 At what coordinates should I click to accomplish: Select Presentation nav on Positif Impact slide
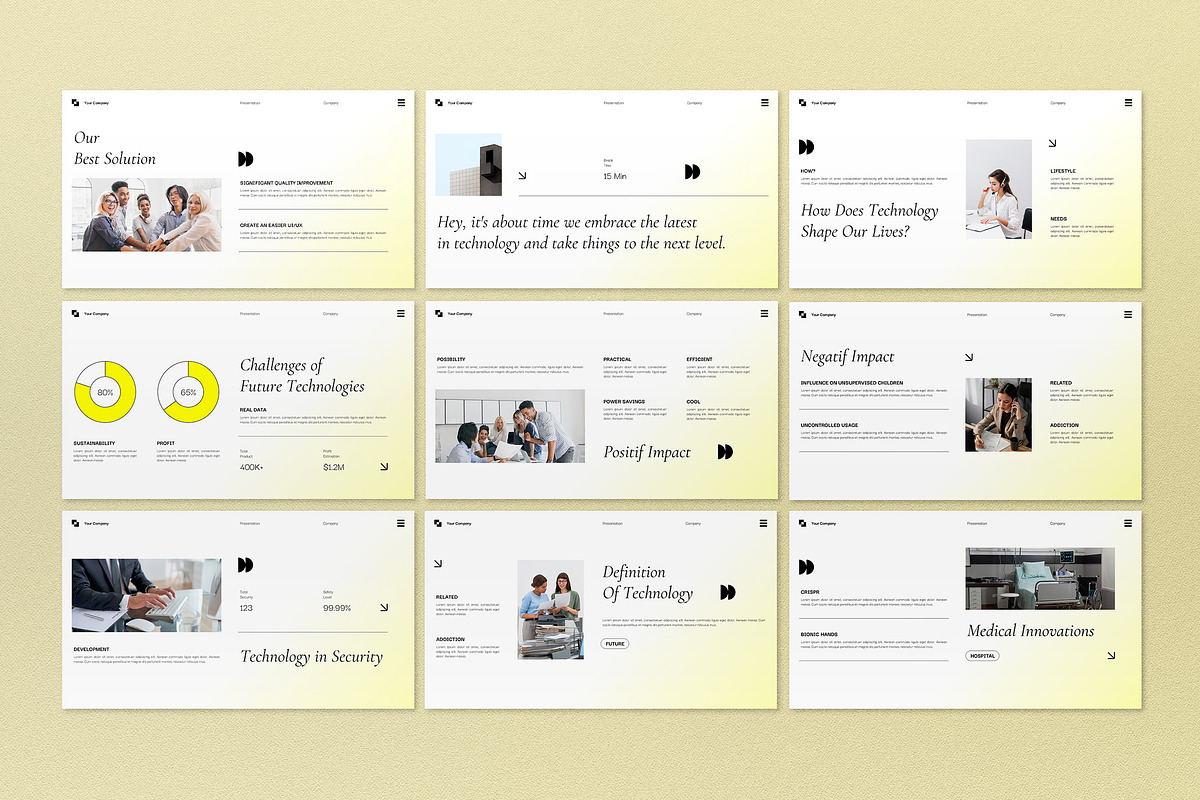(x=613, y=314)
